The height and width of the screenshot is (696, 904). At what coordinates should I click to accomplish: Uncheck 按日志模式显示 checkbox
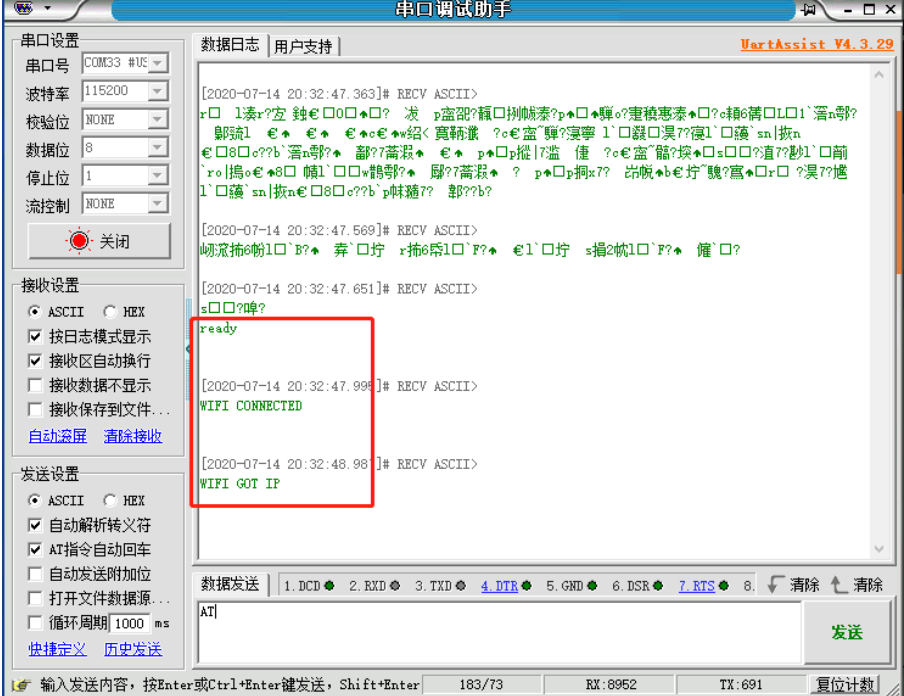(36, 337)
